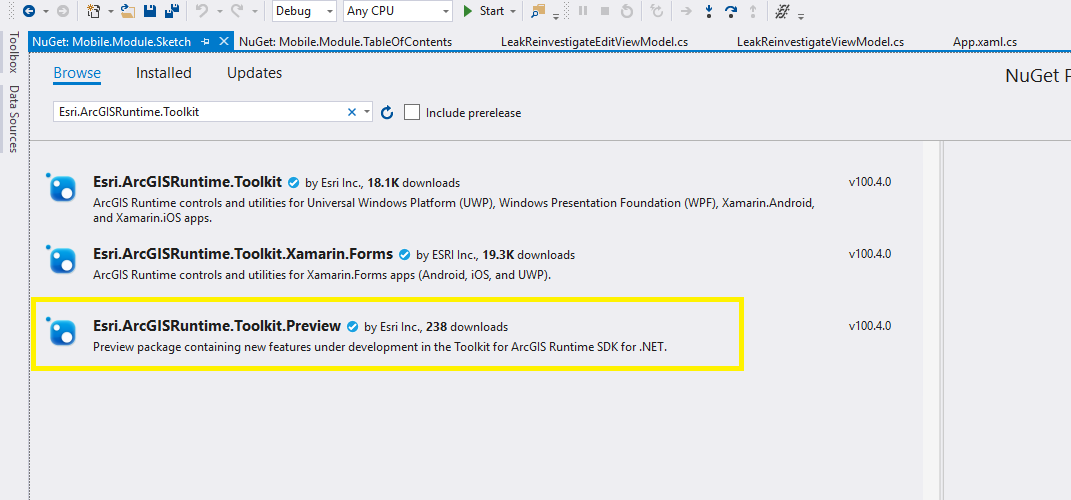The width and height of the screenshot is (1071, 500).
Task: Click the Step Into debug icon
Action: pyautogui.click(x=709, y=11)
